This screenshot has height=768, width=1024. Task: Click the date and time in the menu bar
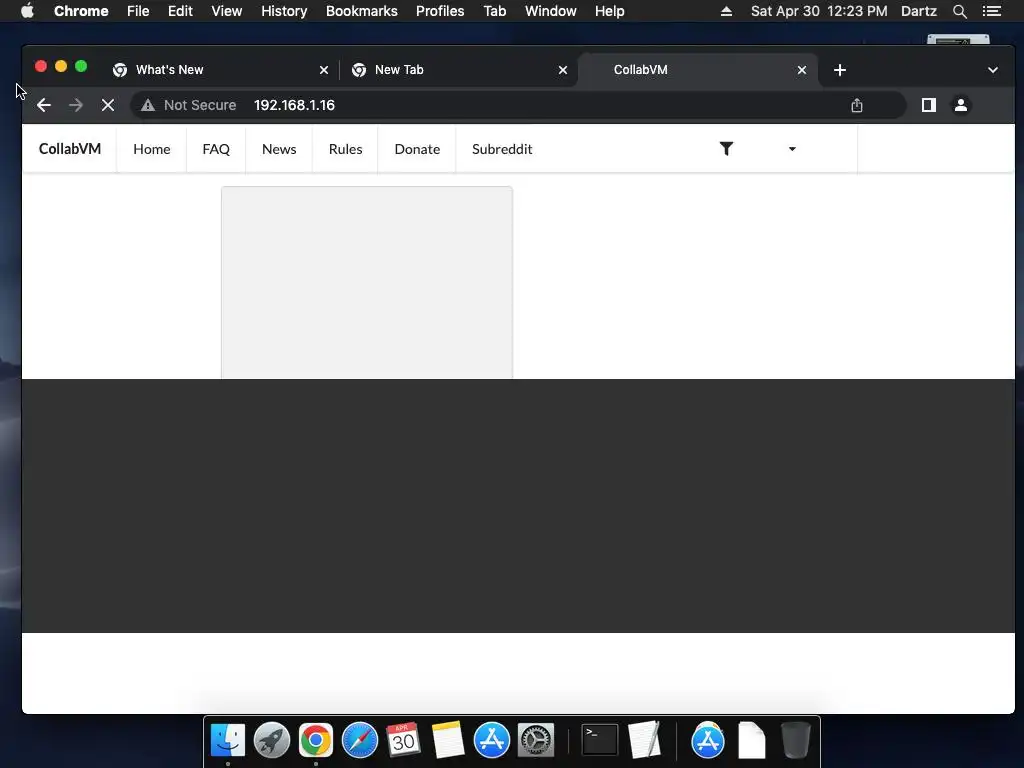point(819,11)
